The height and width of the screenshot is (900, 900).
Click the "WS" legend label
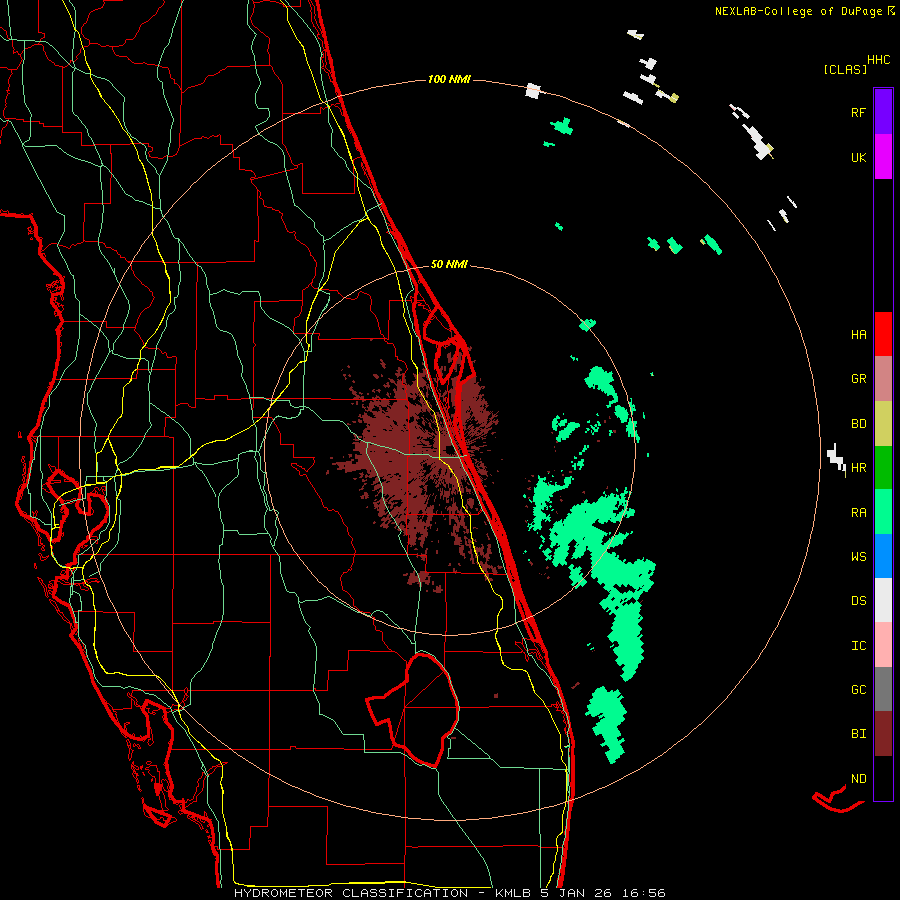tap(858, 557)
